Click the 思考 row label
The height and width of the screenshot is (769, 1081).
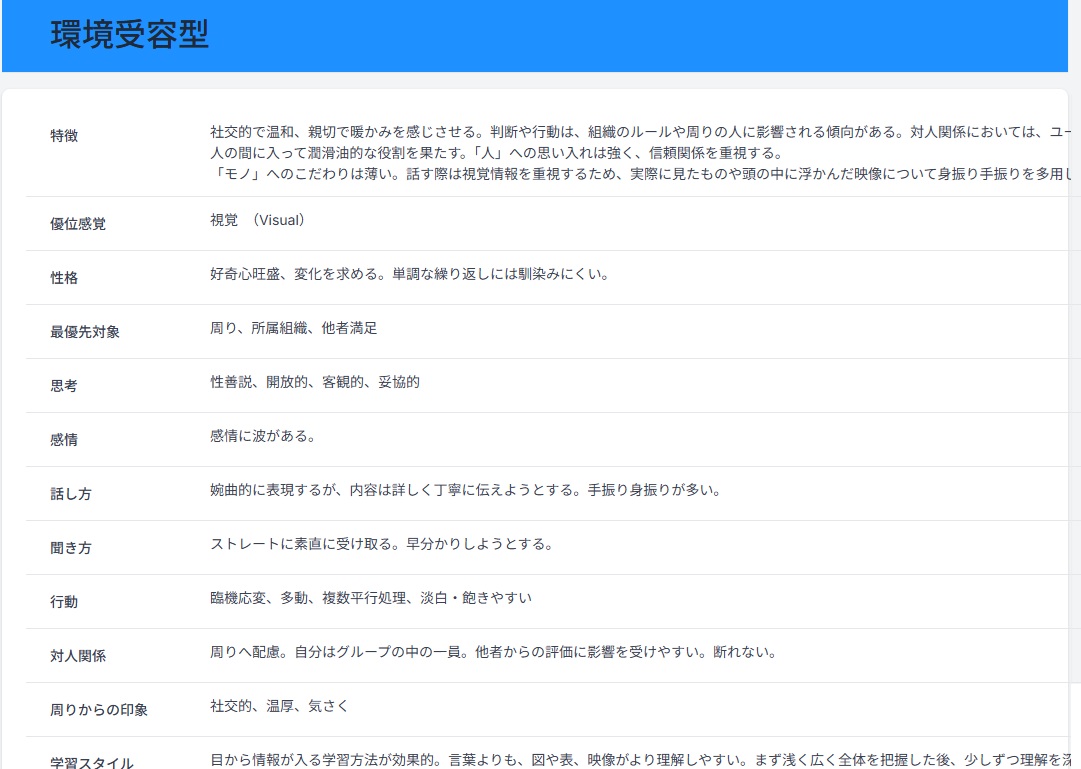pos(64,386)
